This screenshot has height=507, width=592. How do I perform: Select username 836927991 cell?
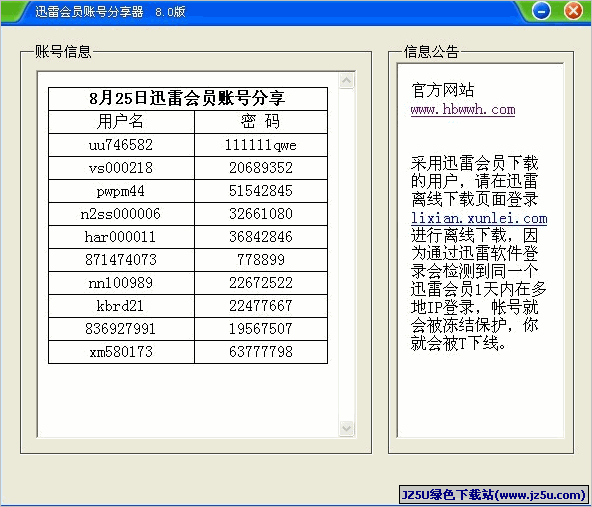pyautogui.click(x=121, y=329)
